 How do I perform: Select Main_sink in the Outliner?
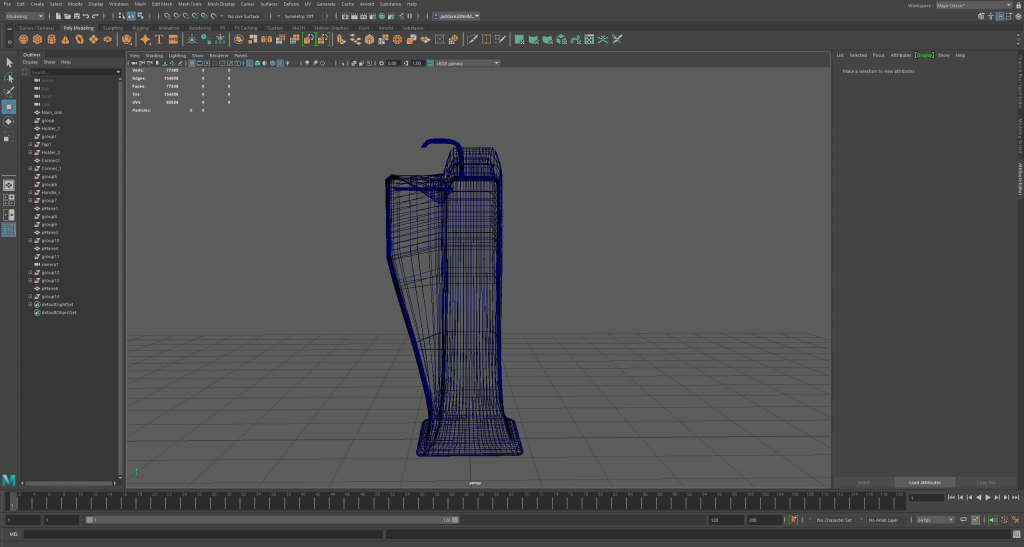(x=52, y=112)
